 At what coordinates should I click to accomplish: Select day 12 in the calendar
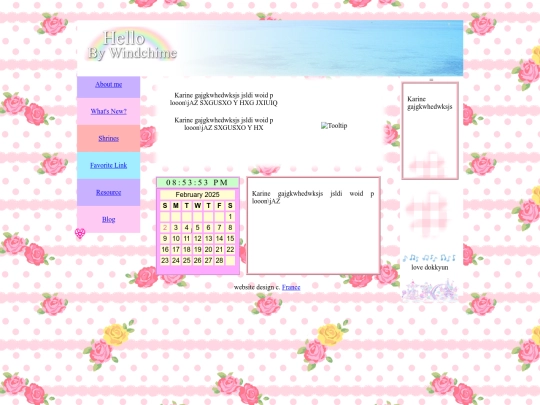click(x=197, y=239)
